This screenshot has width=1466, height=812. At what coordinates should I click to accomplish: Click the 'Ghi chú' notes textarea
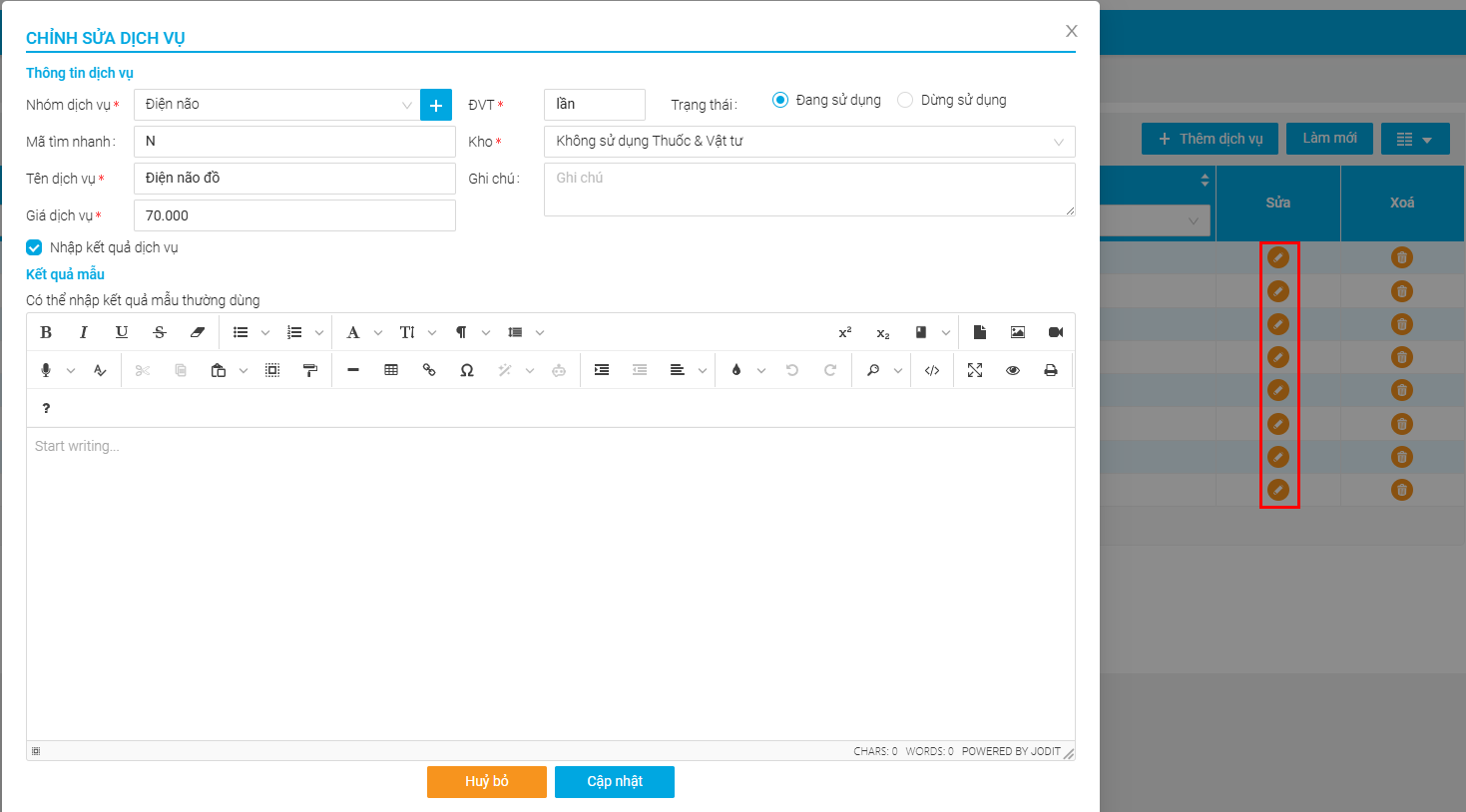point(809,190)
